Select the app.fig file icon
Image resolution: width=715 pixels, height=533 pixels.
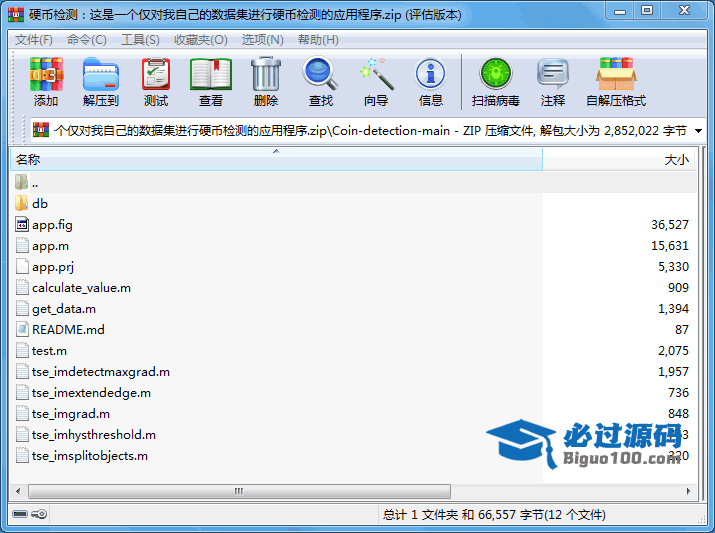[22, 224]
